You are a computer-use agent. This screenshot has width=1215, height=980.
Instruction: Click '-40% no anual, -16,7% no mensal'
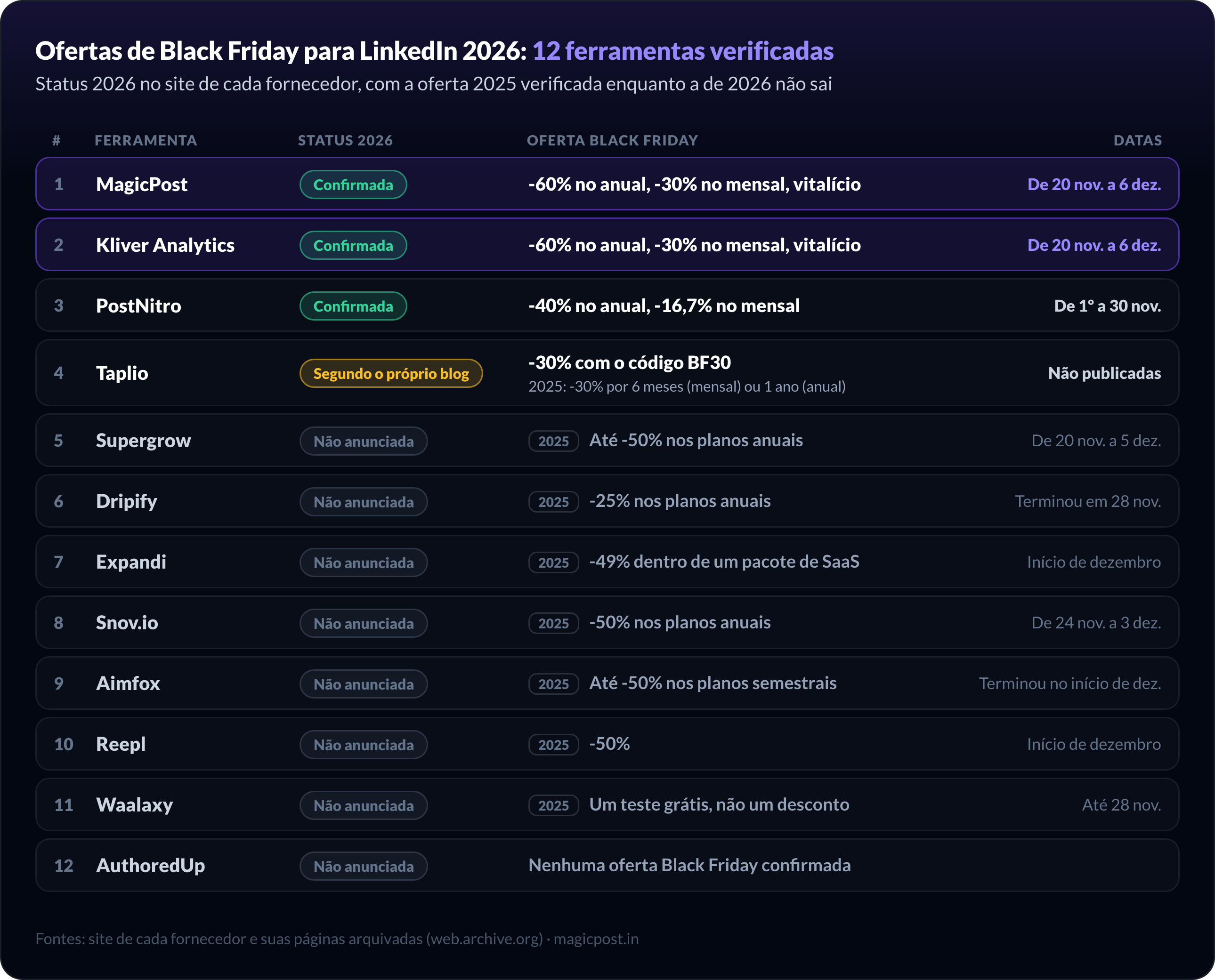coord(664,306)
